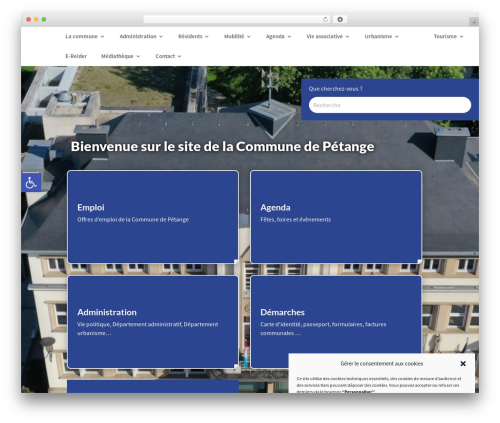The image size is (500, 423).
Task: Open the Contact menu item
Action: [x=165, y=56]
